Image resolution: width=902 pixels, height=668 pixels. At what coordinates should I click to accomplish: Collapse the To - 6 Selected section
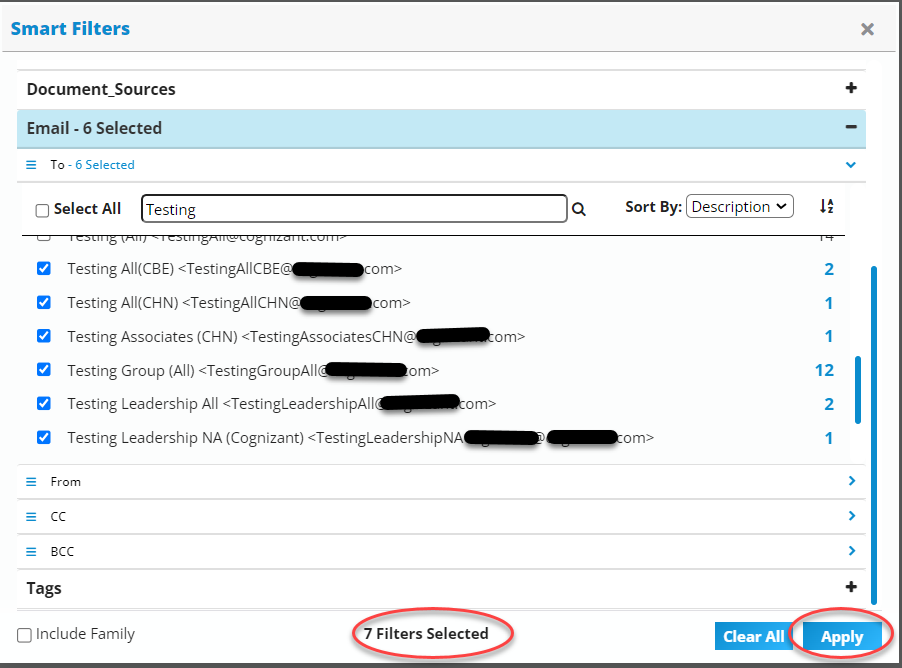851,164
